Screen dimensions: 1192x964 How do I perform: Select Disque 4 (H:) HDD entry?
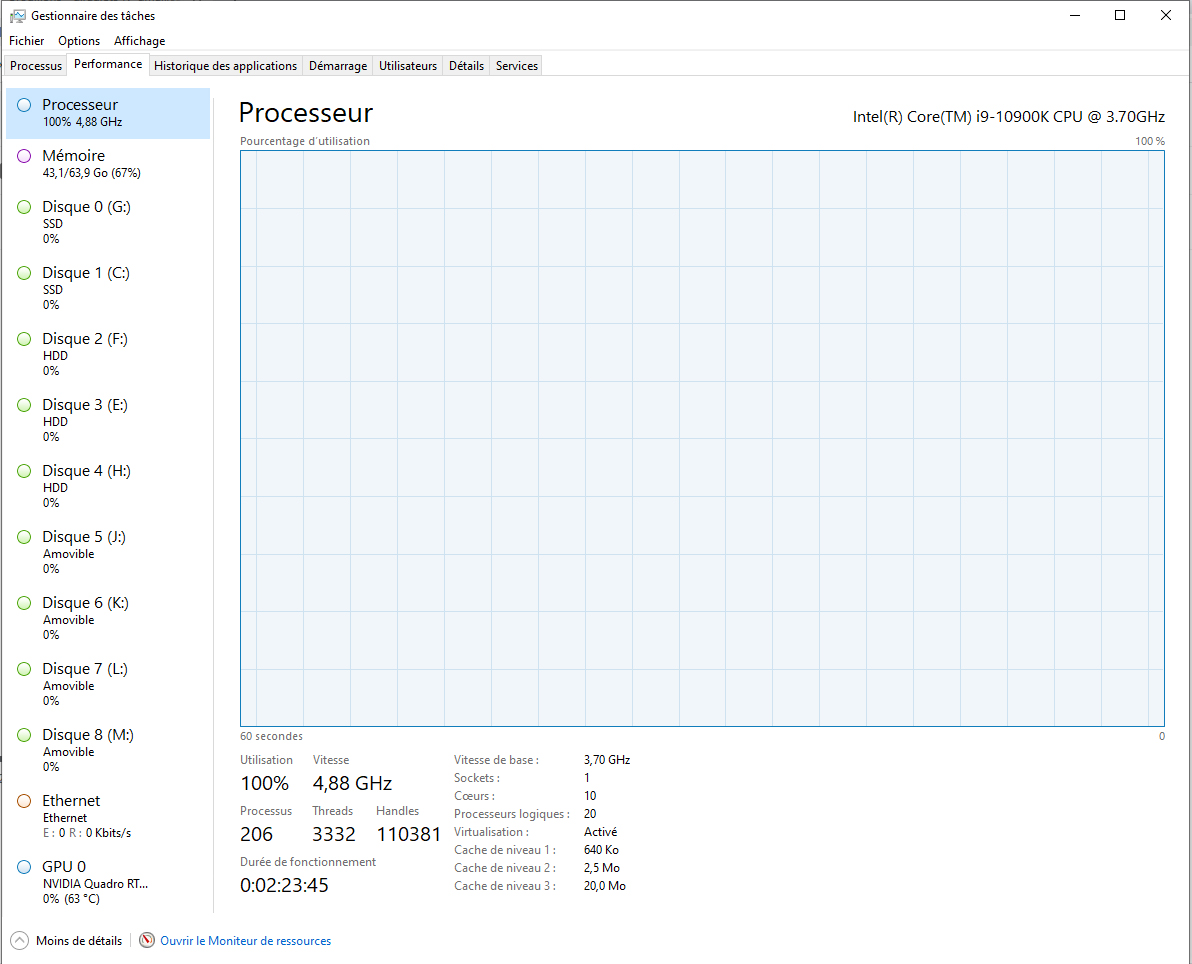[86, 485]
